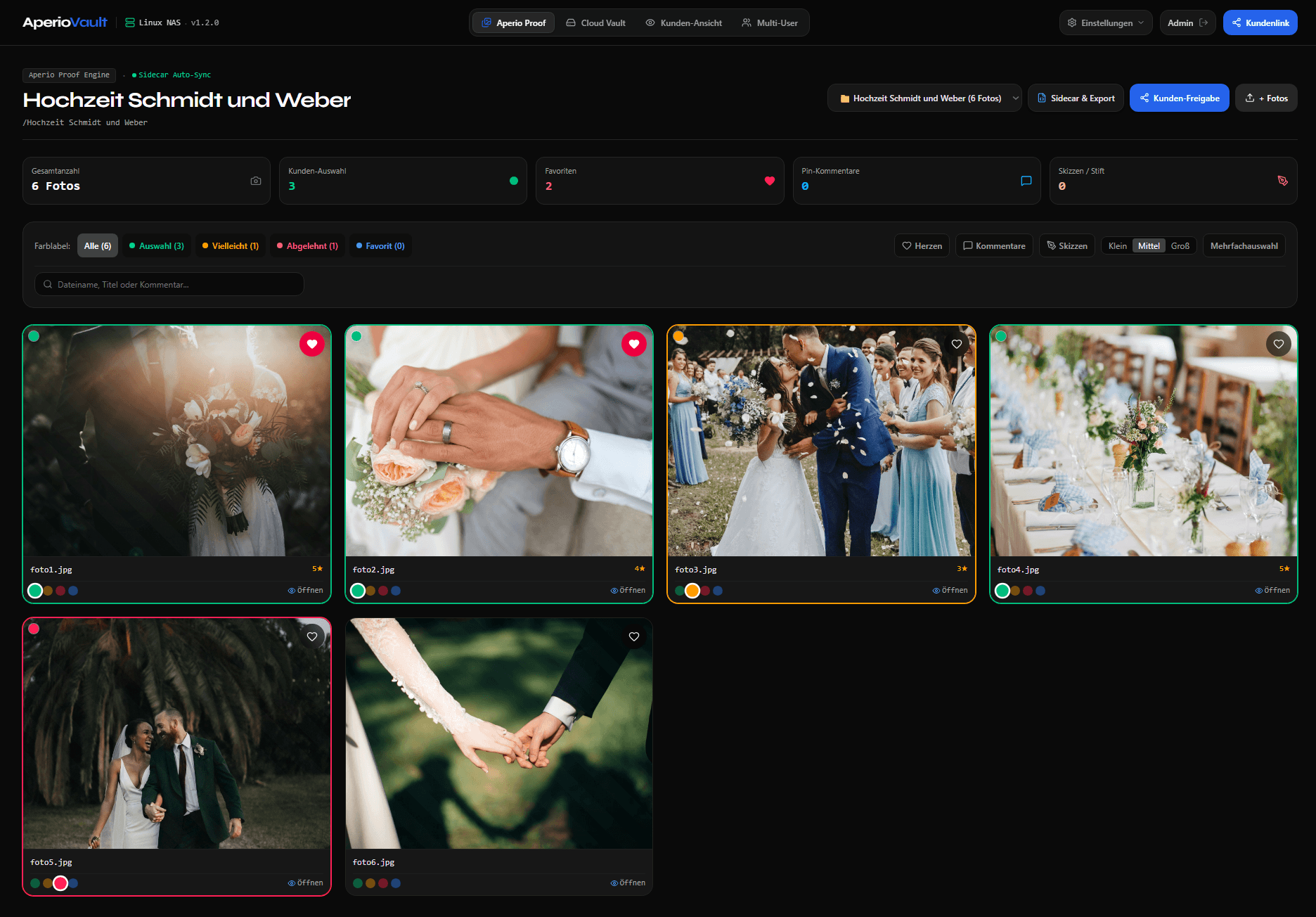This screenshot has width=1316, height=917.
Task: Filter by Vielleicht (1) label
Action: point(231,245)
